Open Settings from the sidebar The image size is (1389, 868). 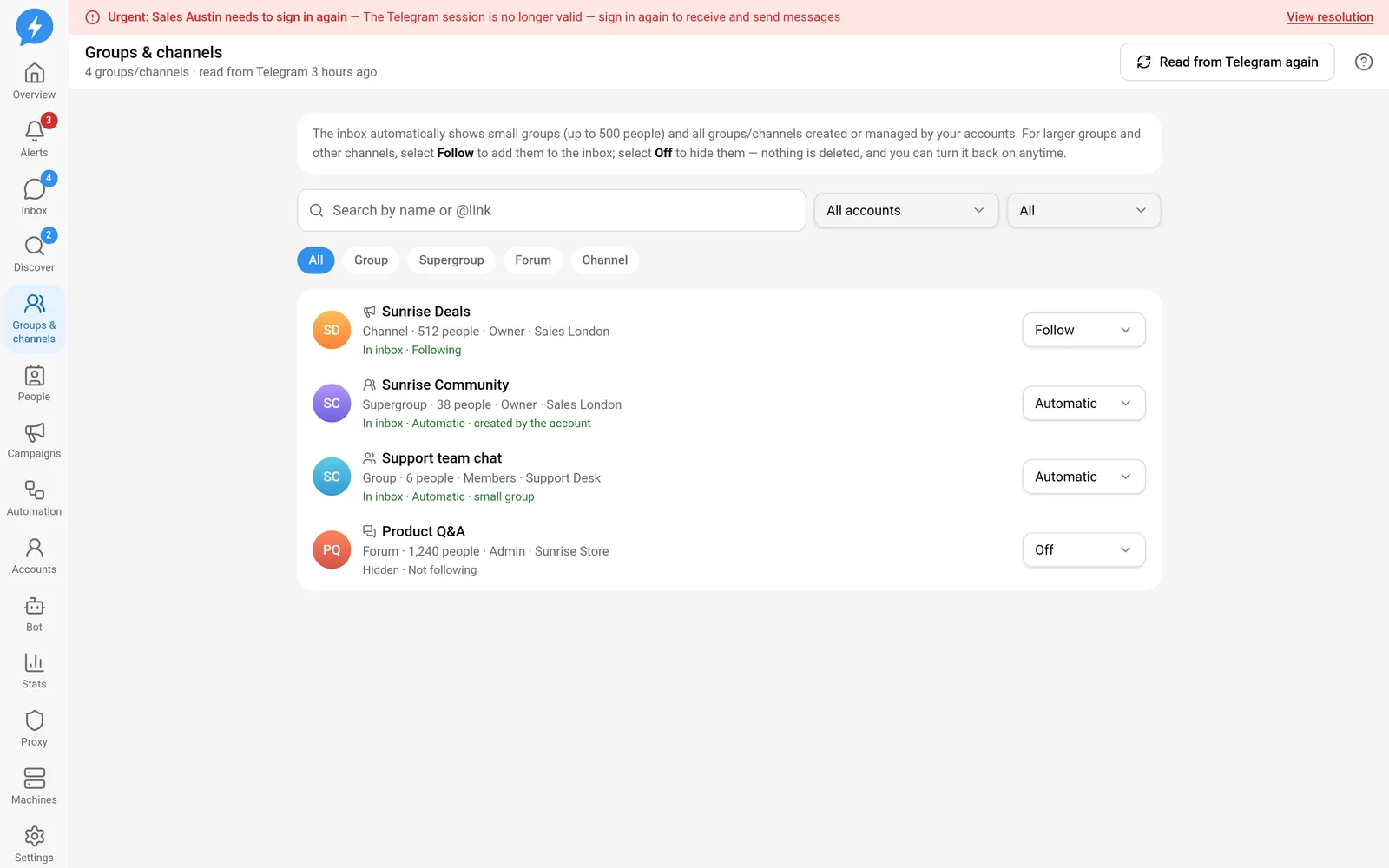coord(35,845)
